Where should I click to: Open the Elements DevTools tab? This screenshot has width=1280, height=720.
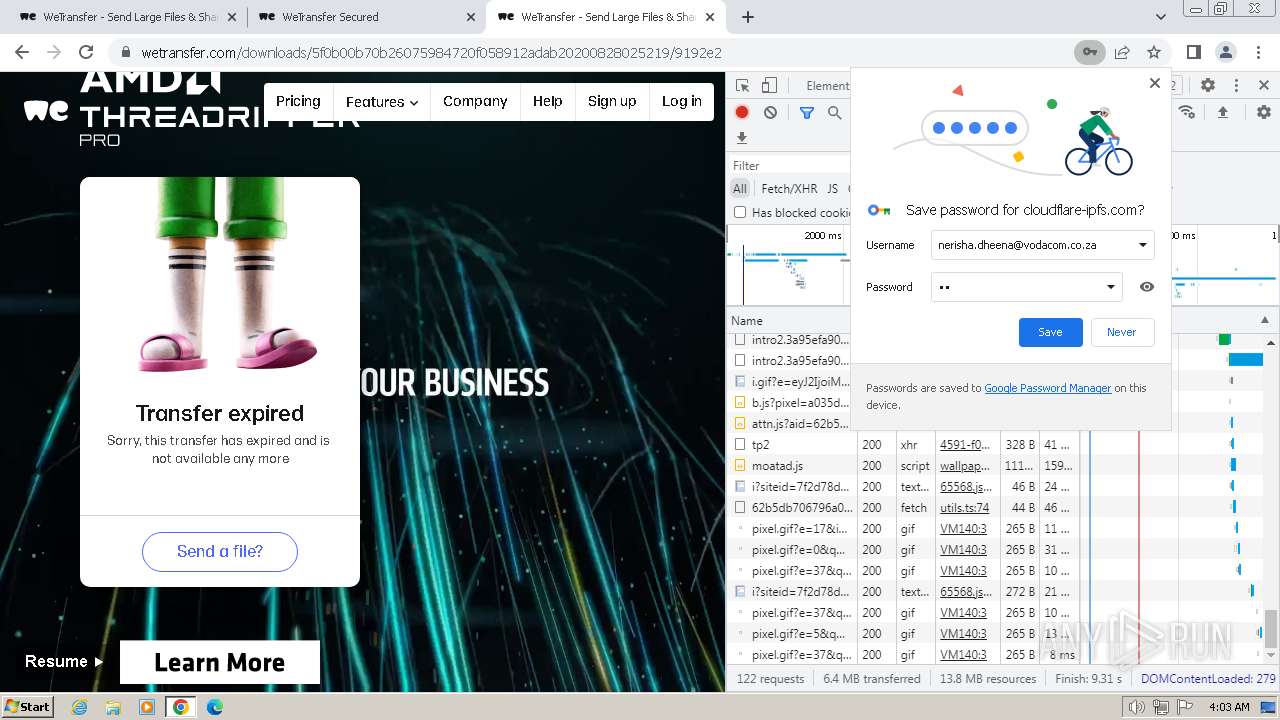pos(828,86)
